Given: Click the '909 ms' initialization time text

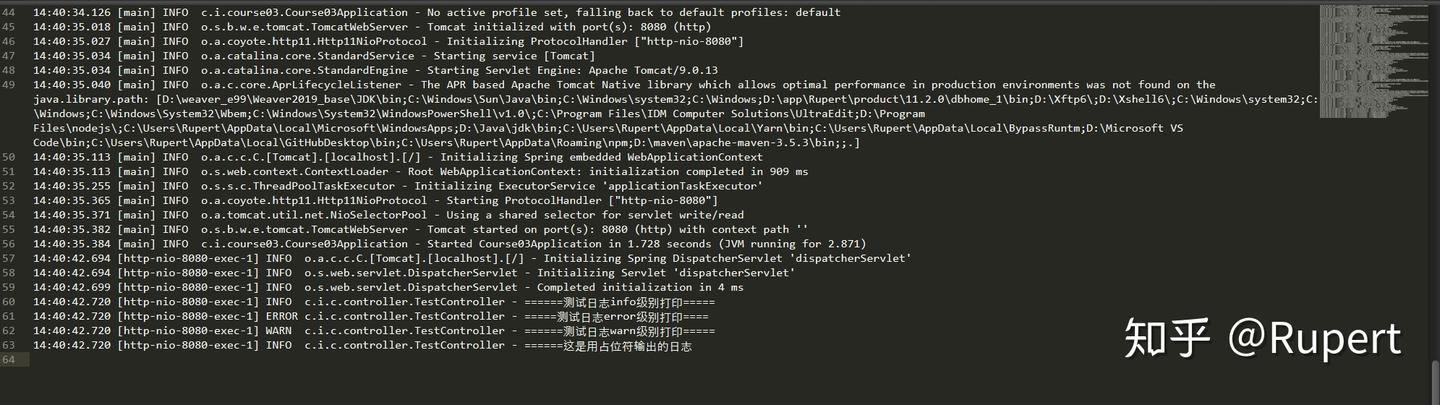Looking at the screenshot, I should point(786,172).
